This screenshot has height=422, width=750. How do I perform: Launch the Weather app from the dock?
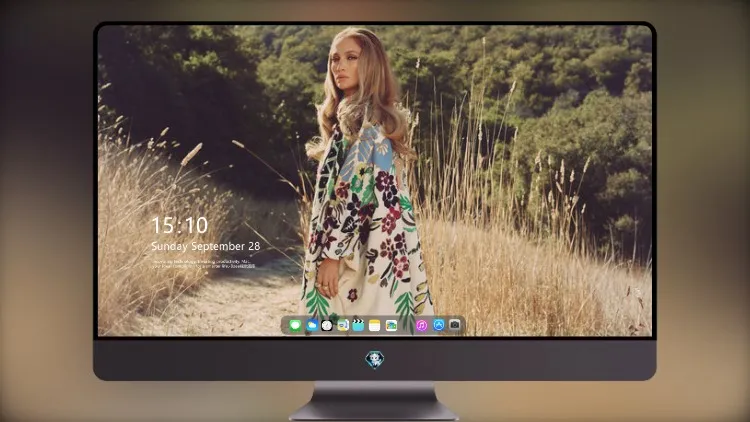[312, 326]
